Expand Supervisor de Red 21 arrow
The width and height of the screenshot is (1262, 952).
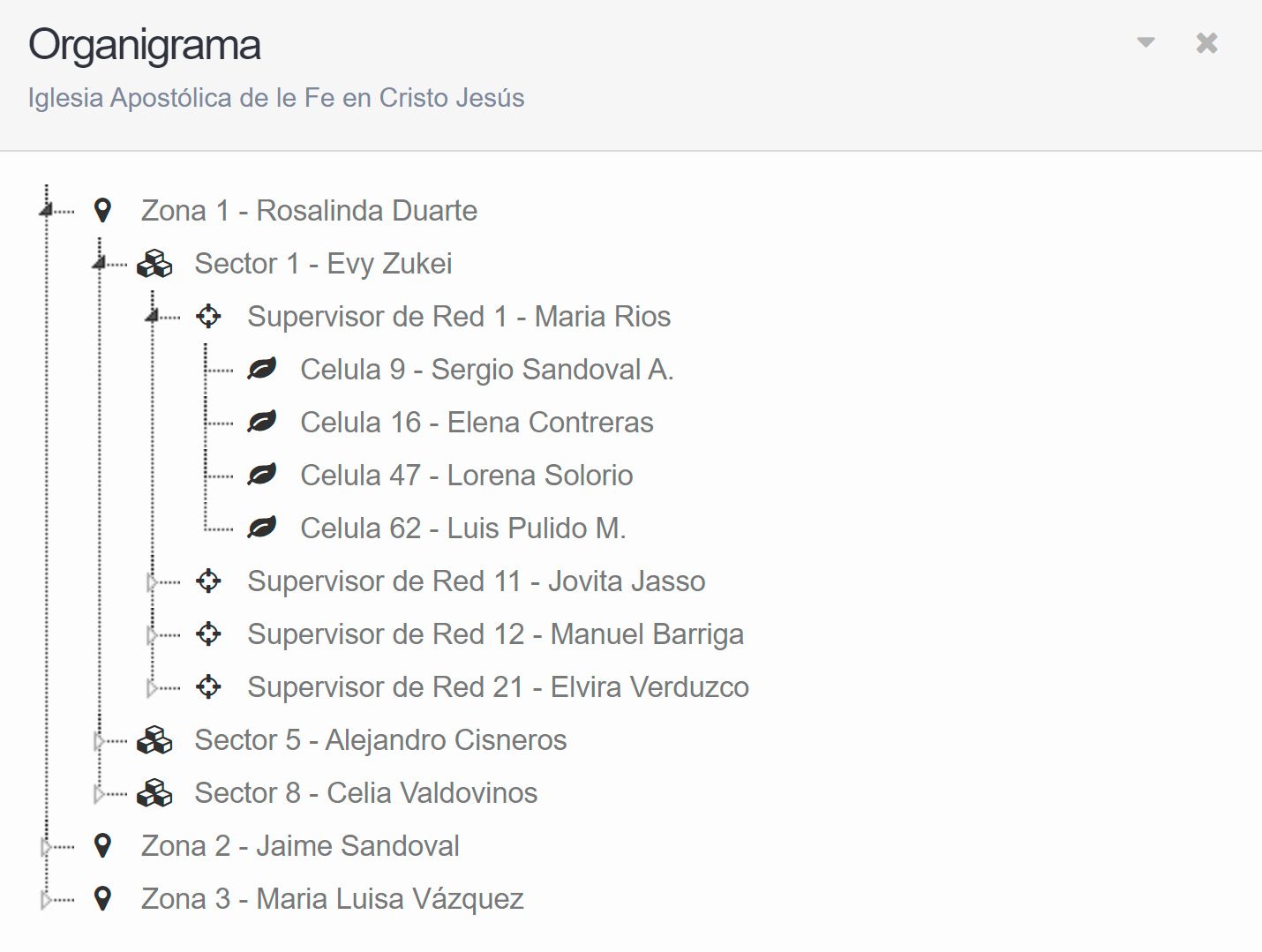coord(152,688)
